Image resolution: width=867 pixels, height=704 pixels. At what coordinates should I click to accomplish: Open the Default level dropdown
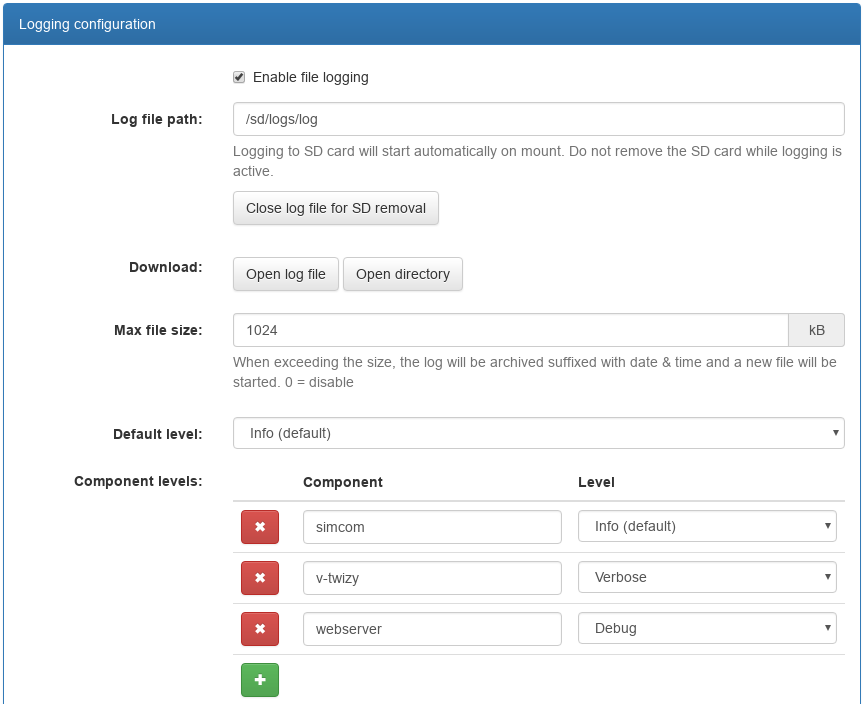point(539,433)
